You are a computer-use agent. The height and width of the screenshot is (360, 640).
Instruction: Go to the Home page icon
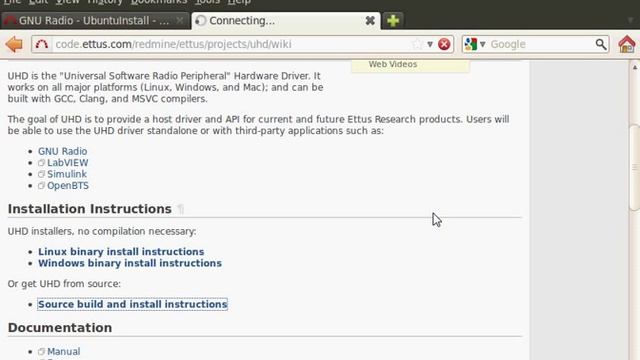pyautogui.click(x=627, y=44)
